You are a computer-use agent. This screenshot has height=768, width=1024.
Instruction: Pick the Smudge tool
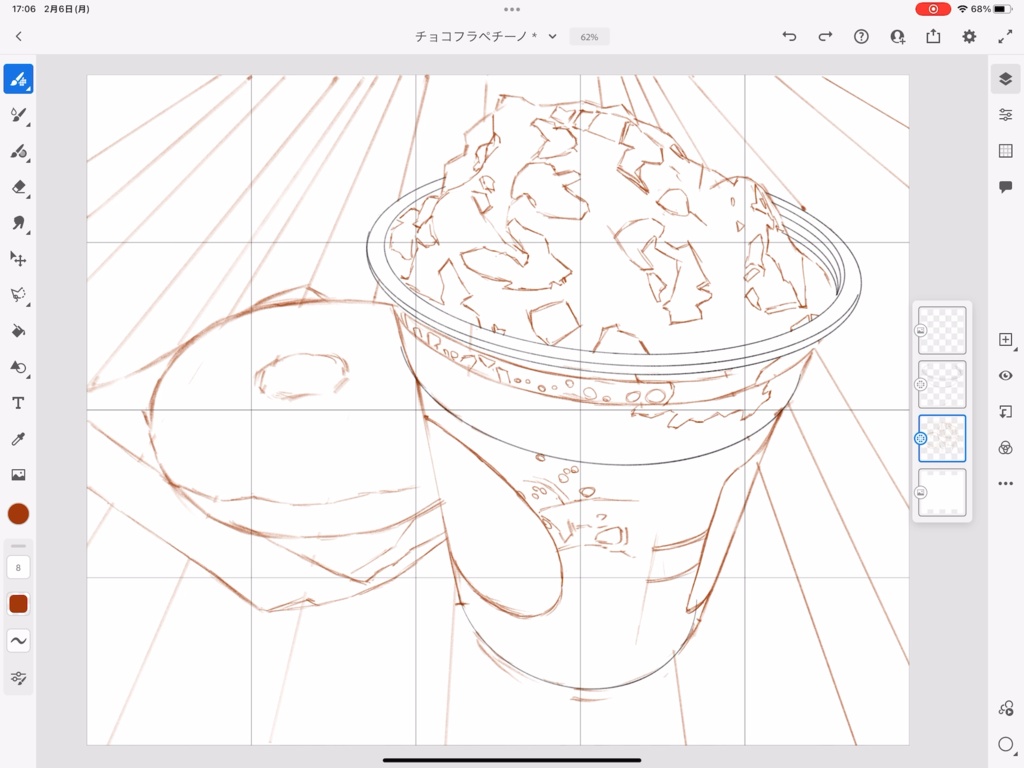click(x=18, y=224)
